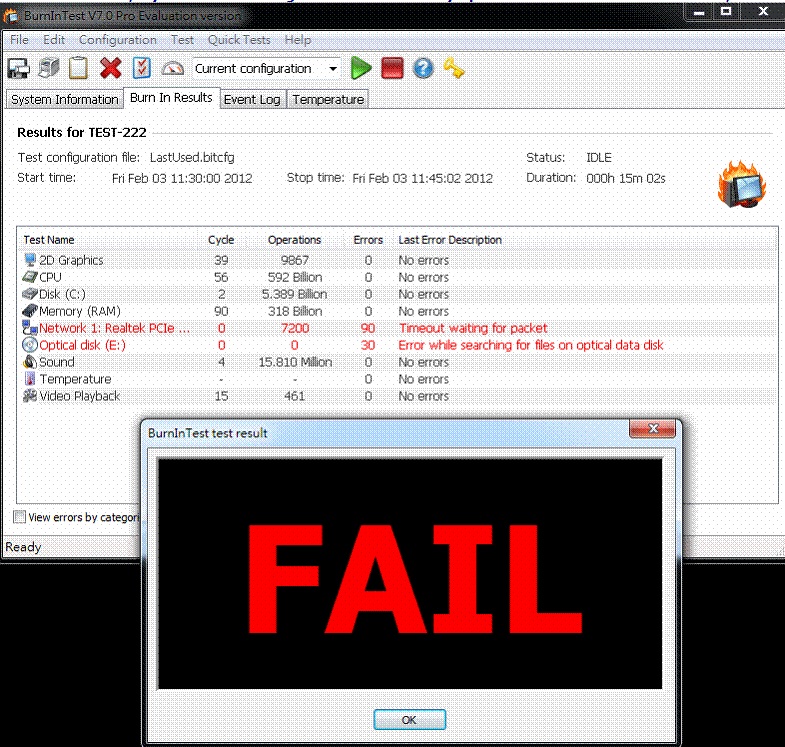Viewport: 785px width, 747px height.
Task: Click the Network 1 Realtek icon
Action: [x=30, y=328]
